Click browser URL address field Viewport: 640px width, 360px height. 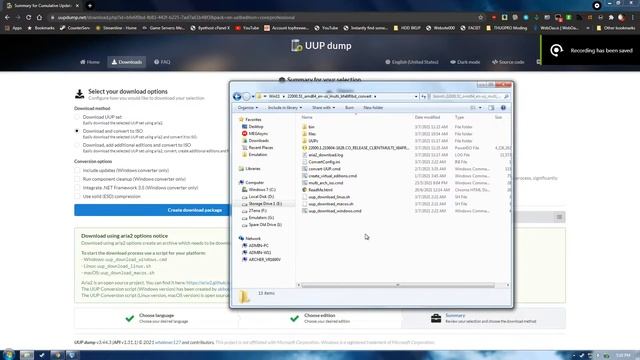[261, 18]
